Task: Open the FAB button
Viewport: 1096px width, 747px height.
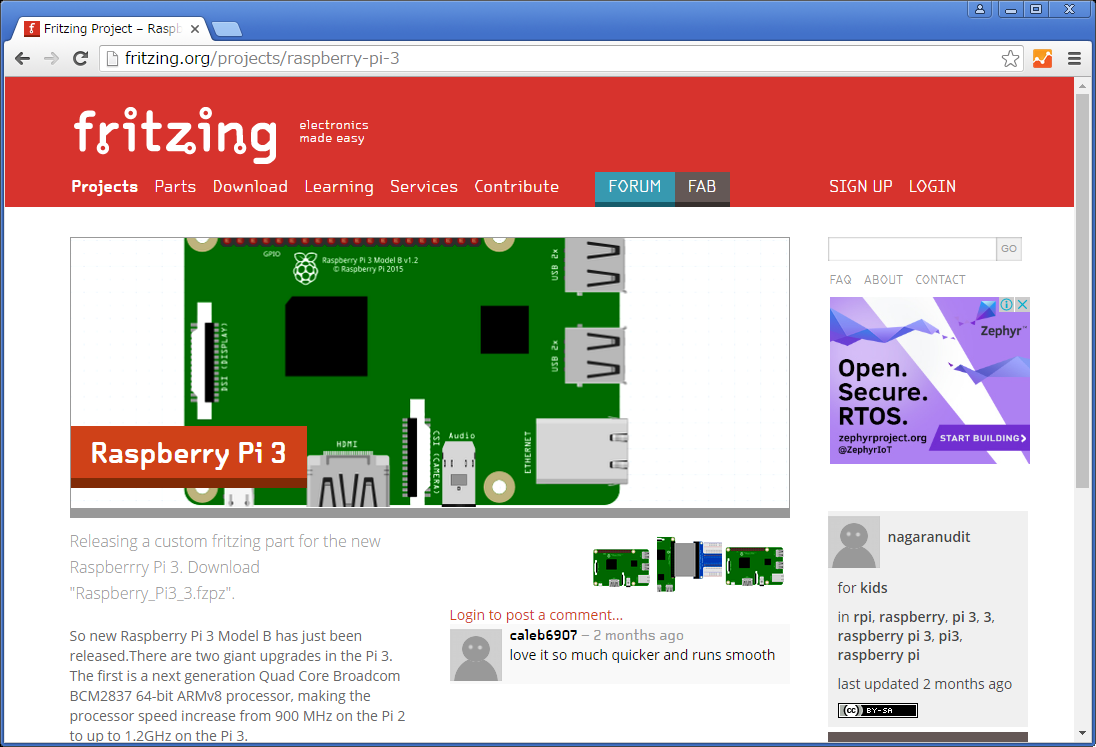Action: [x=702, y=188]
